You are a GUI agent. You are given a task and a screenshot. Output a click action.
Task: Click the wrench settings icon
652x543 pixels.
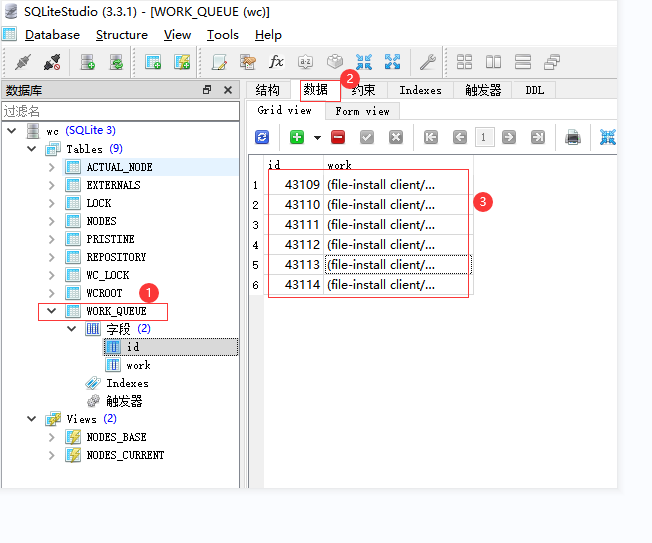coord(427,62)
